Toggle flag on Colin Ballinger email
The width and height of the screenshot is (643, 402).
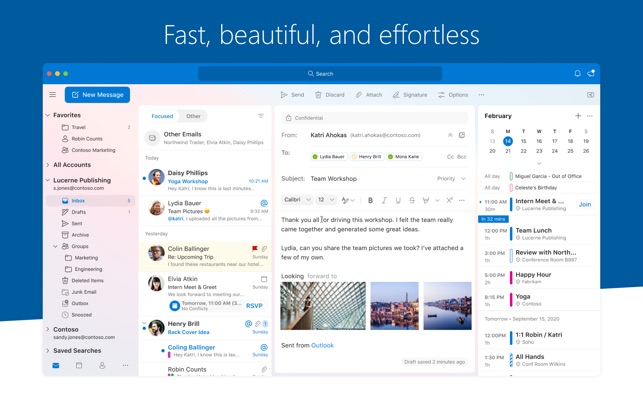click(x=255, y=249)
